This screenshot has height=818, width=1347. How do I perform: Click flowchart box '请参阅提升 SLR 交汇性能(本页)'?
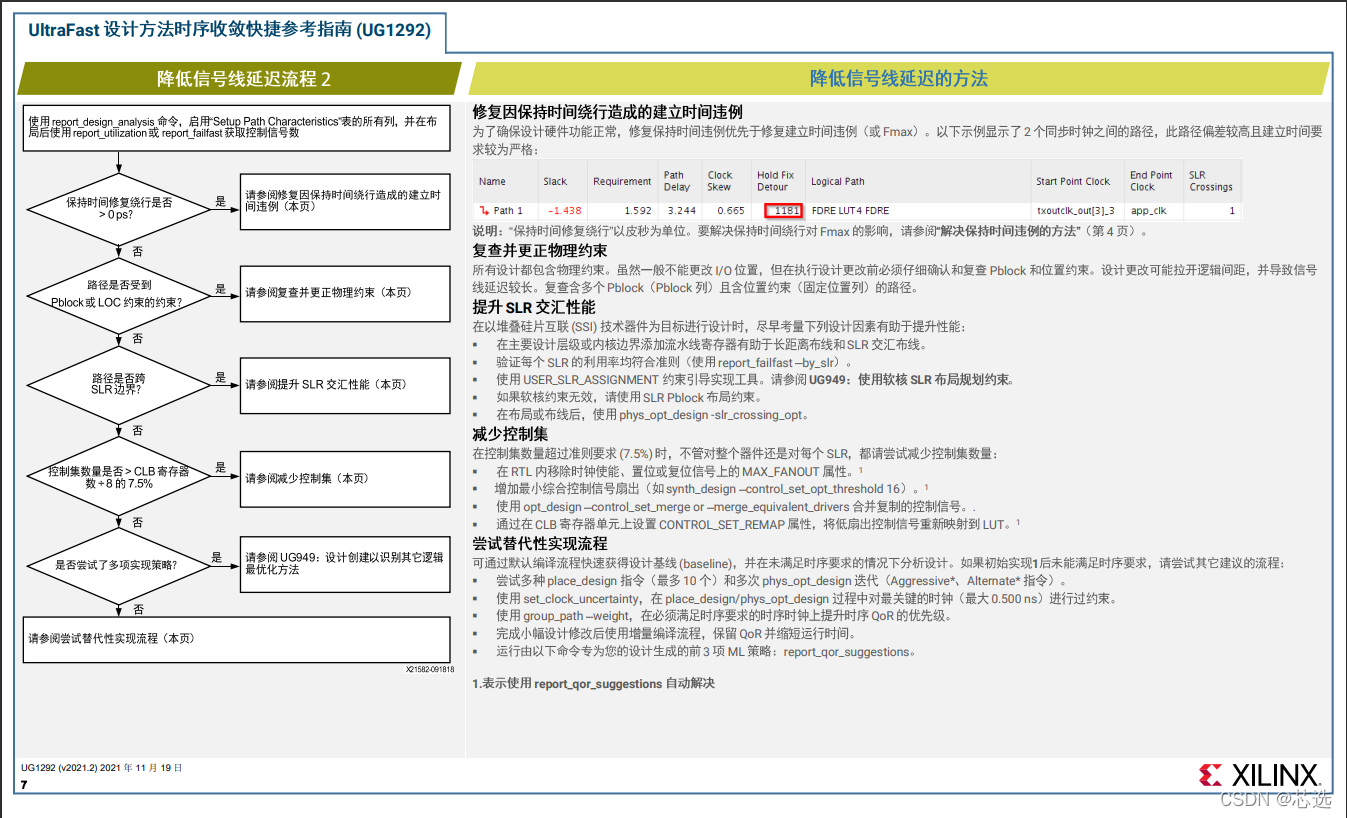(345, 385)
